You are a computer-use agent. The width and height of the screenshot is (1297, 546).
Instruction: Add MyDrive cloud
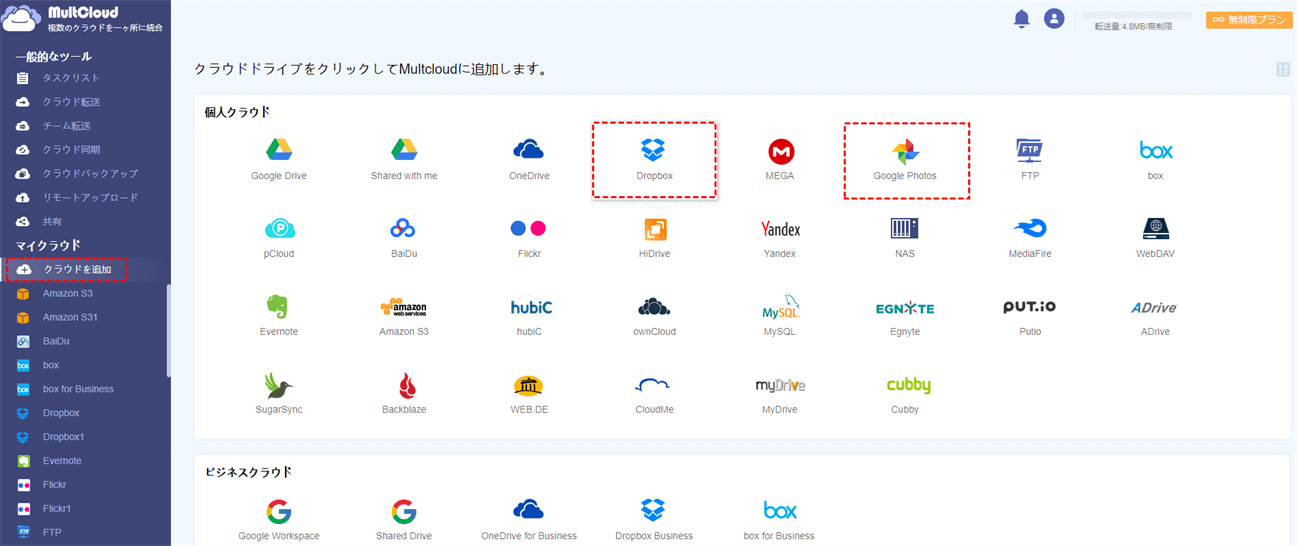click(x=780, y=394)
